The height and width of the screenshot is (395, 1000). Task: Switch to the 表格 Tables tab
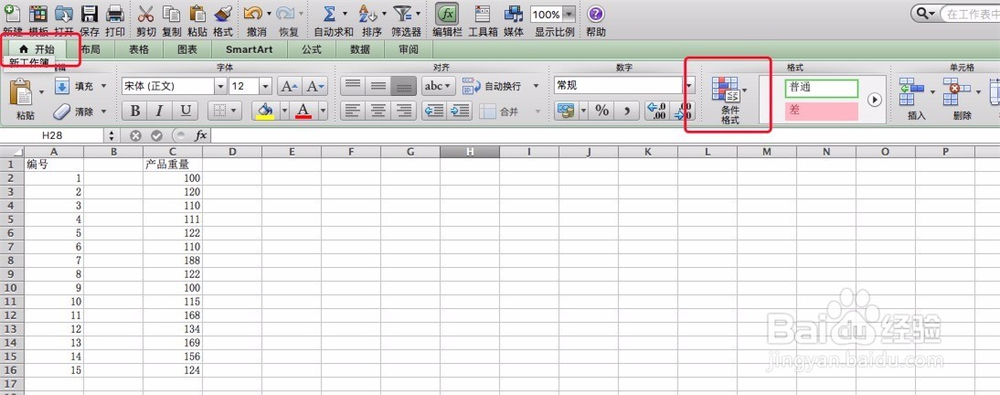tap(138, 49)
